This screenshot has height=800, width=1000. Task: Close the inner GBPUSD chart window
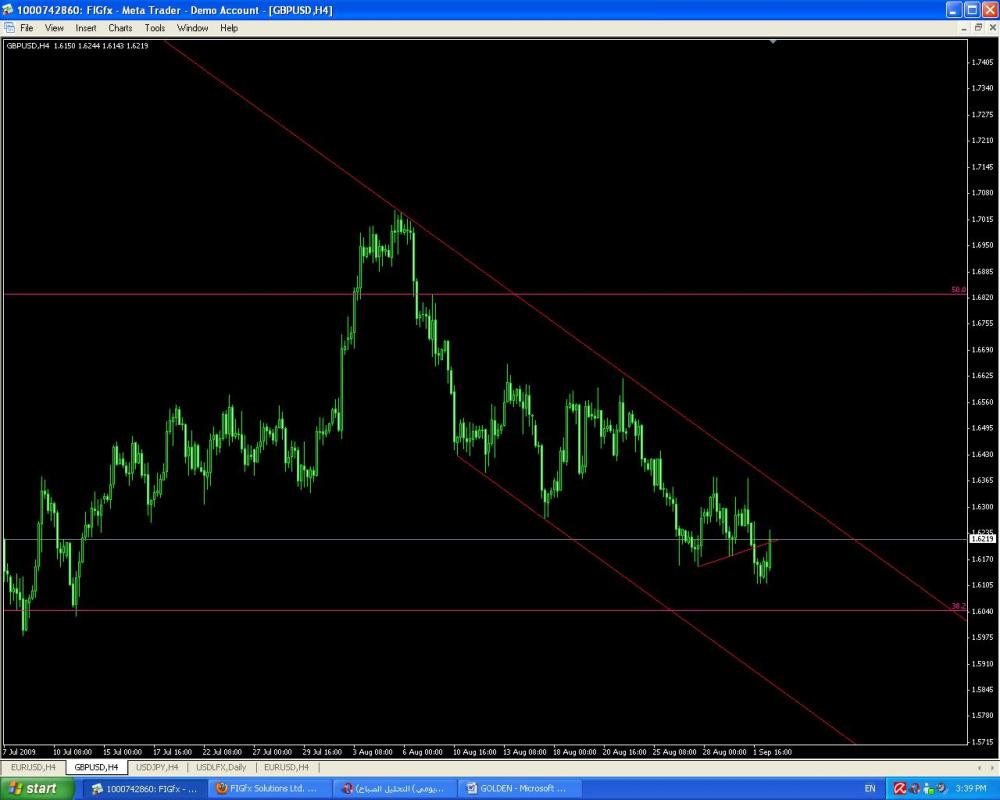click(993, 28)
